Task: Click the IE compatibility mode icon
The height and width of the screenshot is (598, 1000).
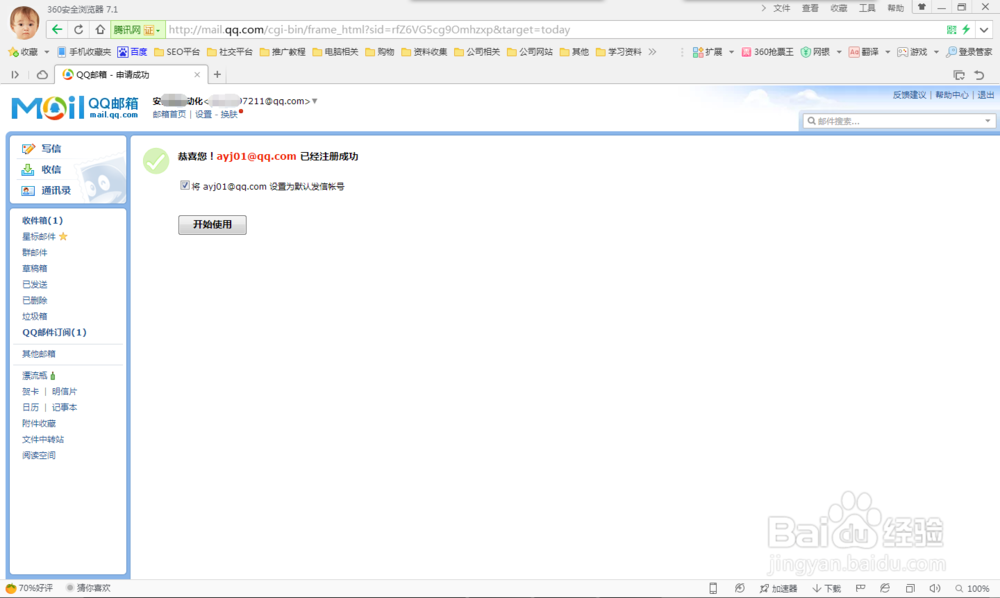Action: pyautogui.click(x=885, y=588)
